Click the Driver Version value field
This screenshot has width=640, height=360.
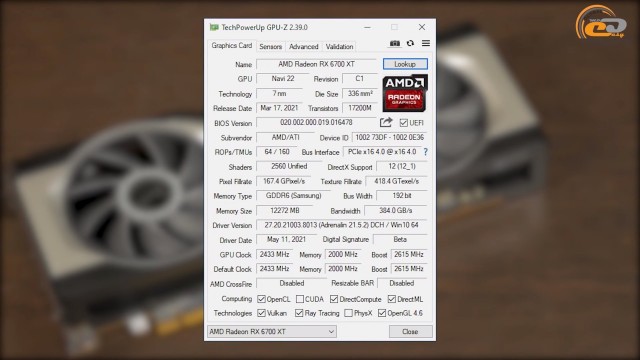tap(342, 225)
